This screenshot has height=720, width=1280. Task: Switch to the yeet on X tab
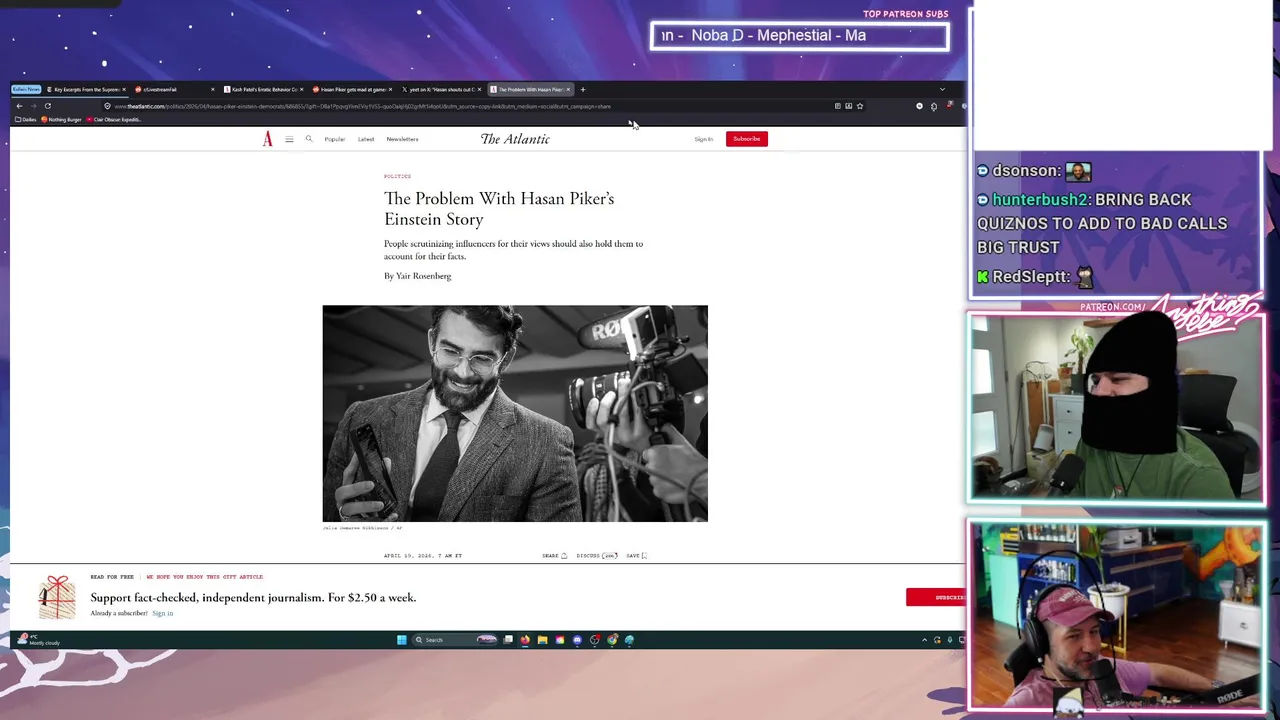[x=442, y=89]
